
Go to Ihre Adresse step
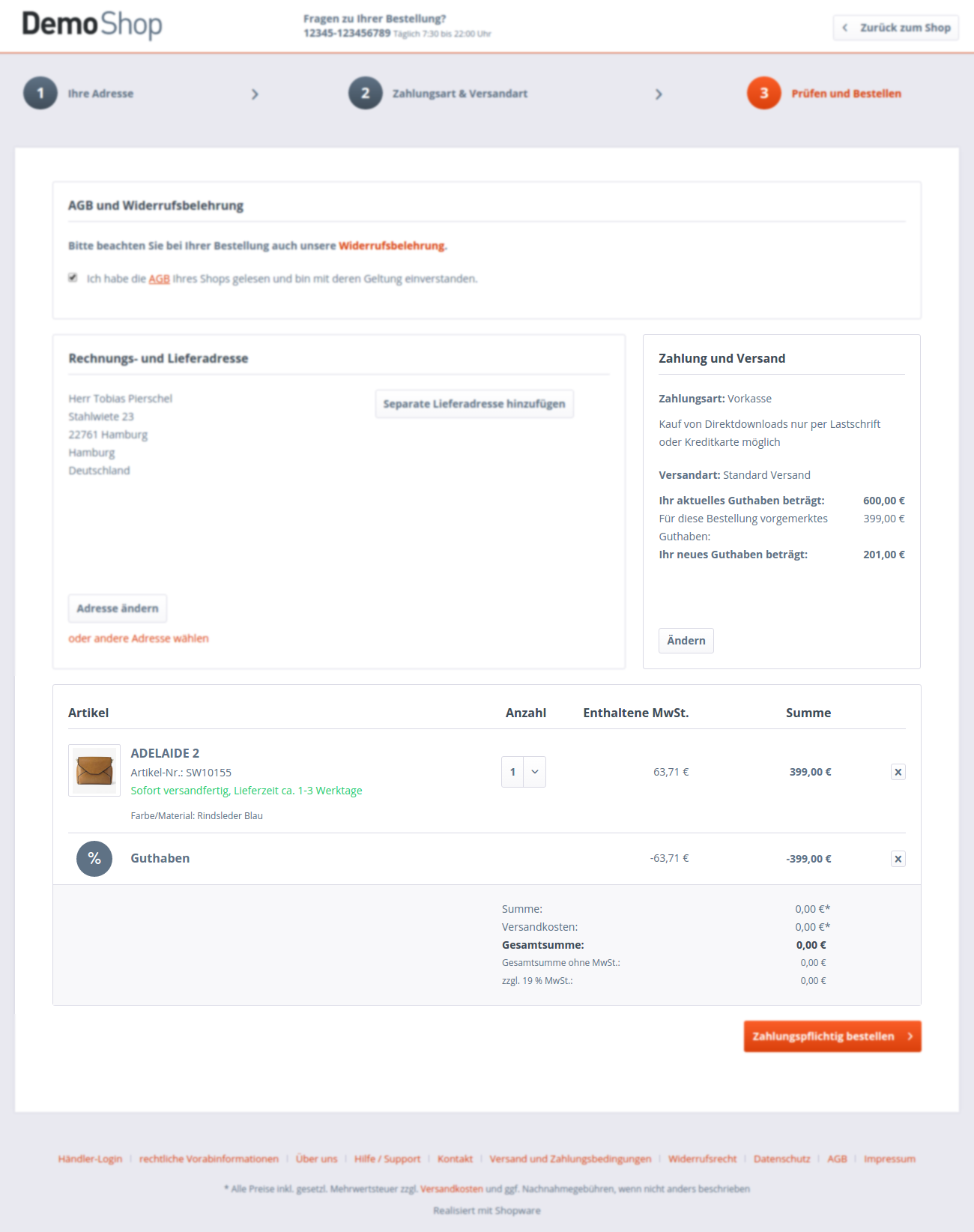[100, 94]
